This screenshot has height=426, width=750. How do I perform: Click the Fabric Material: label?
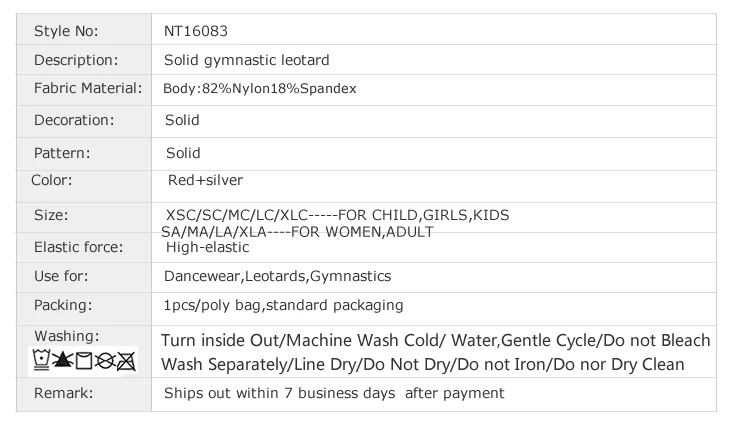pos(88,88)
